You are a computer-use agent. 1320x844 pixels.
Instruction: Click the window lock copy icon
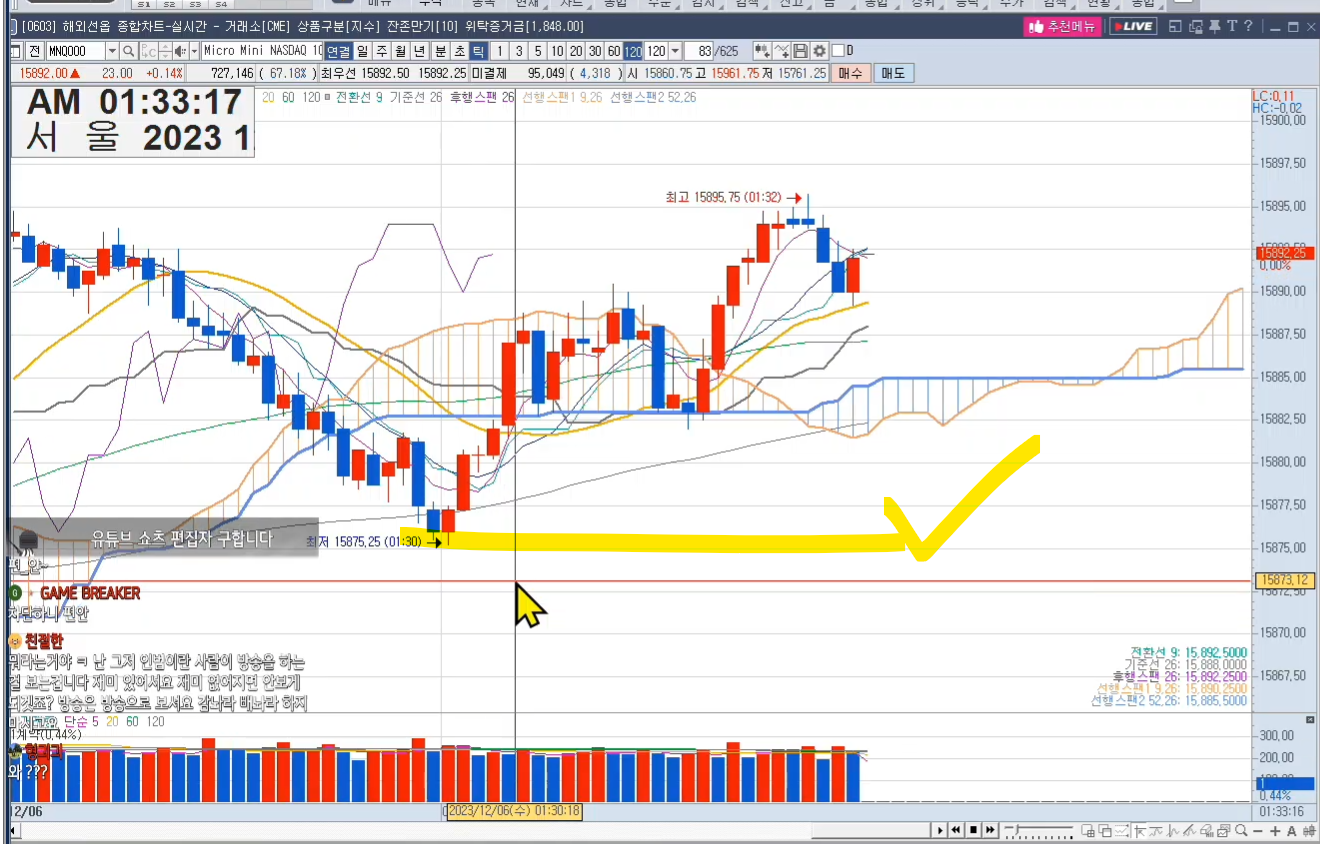[x=1196, y=27]
